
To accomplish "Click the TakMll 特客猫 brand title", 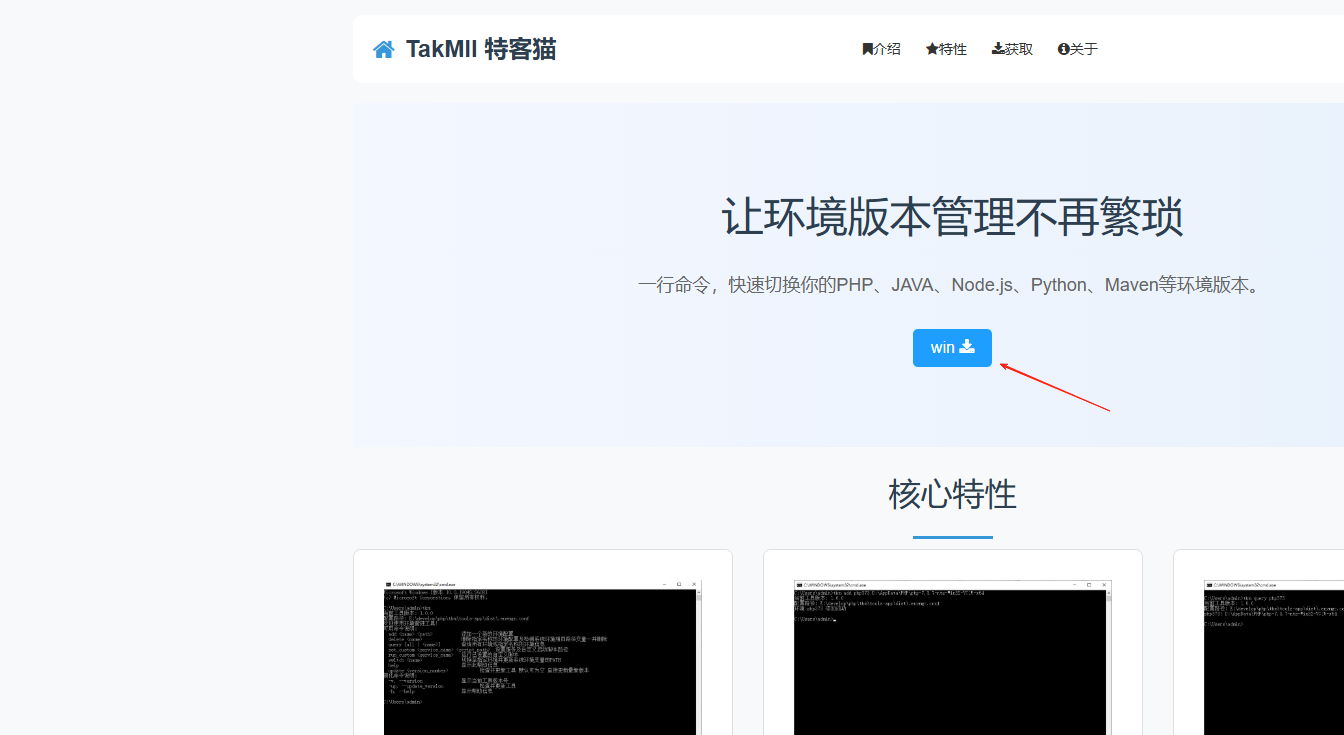I will 481,49.
